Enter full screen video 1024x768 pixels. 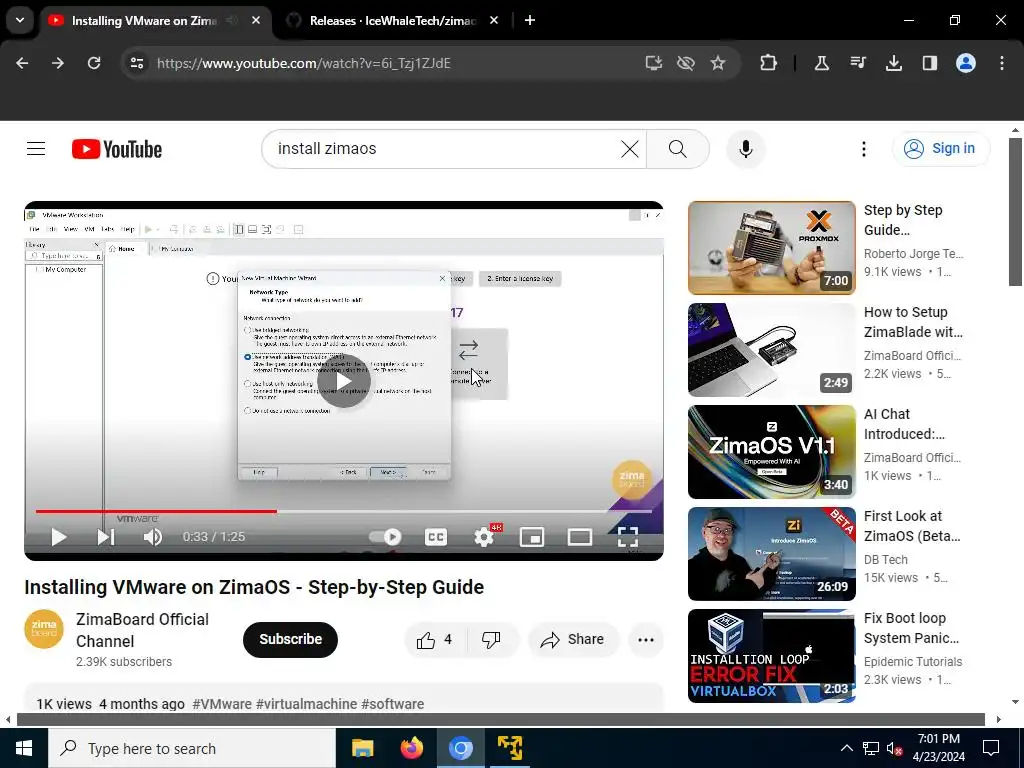tap(628, 537)
